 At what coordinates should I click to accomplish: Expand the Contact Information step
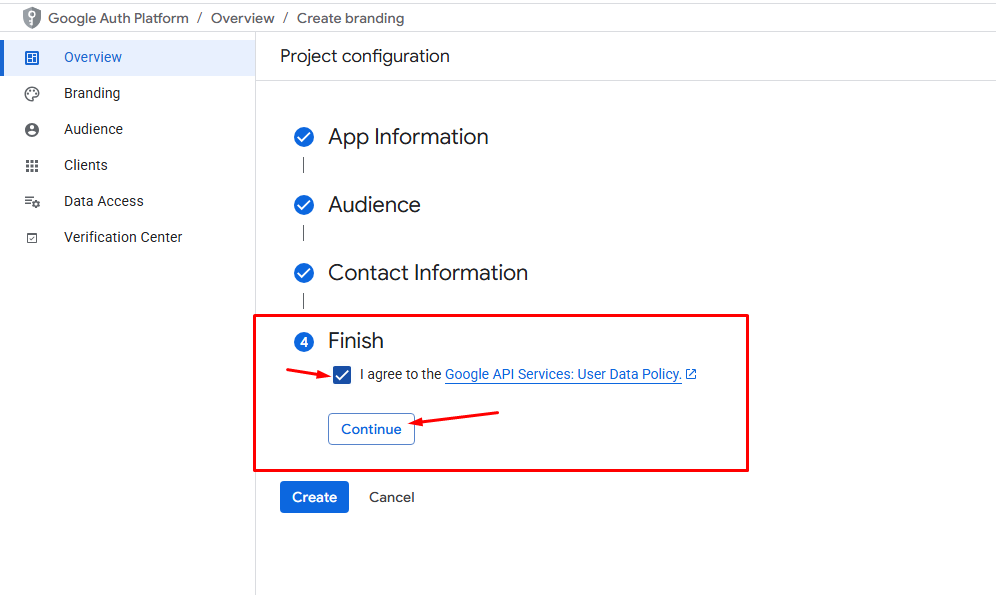pos(428,272)
